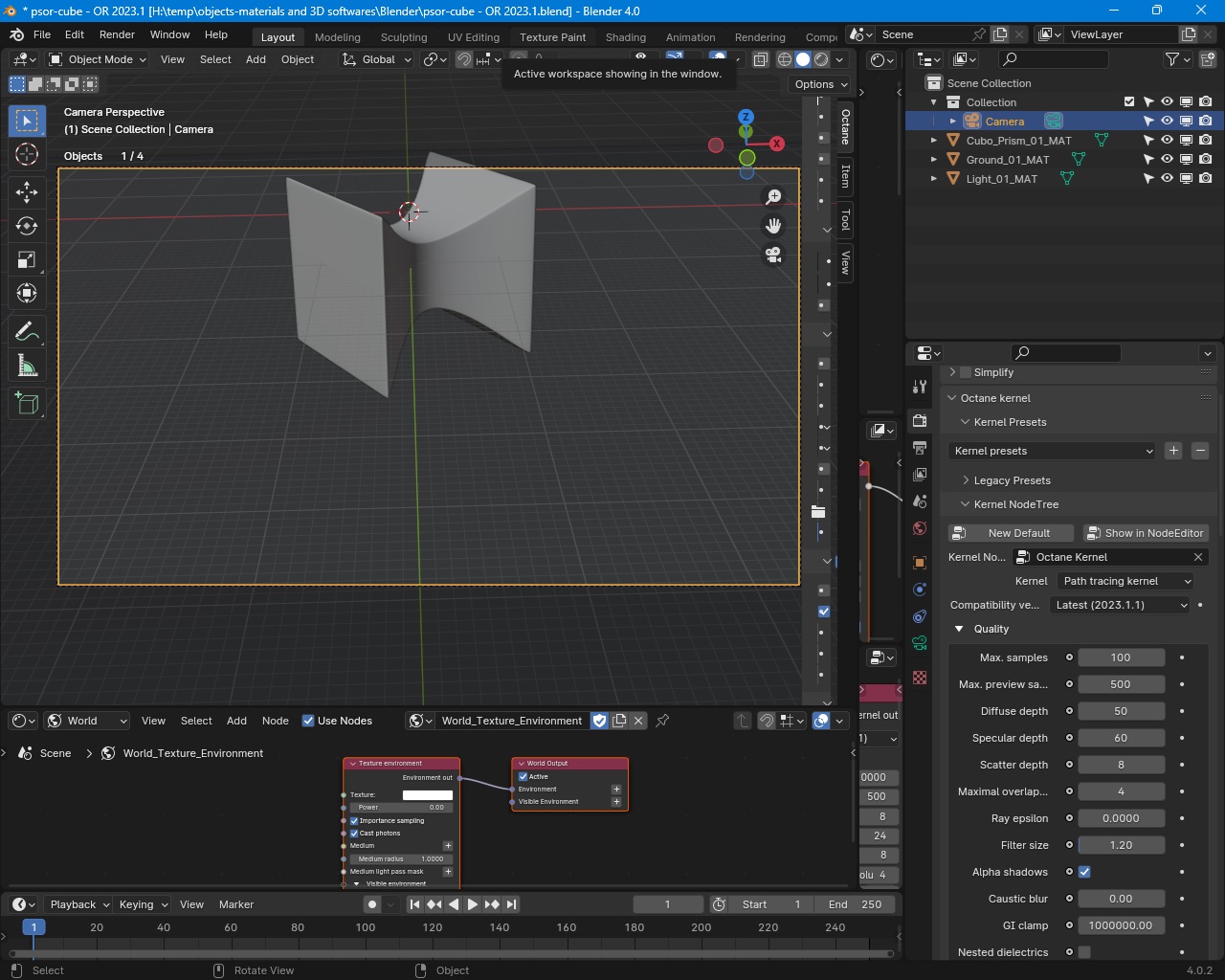The image size is (1225, 980).
Task: Open the Object Mode dropdown
Action: pyautogui.click(x=98, y=59)
